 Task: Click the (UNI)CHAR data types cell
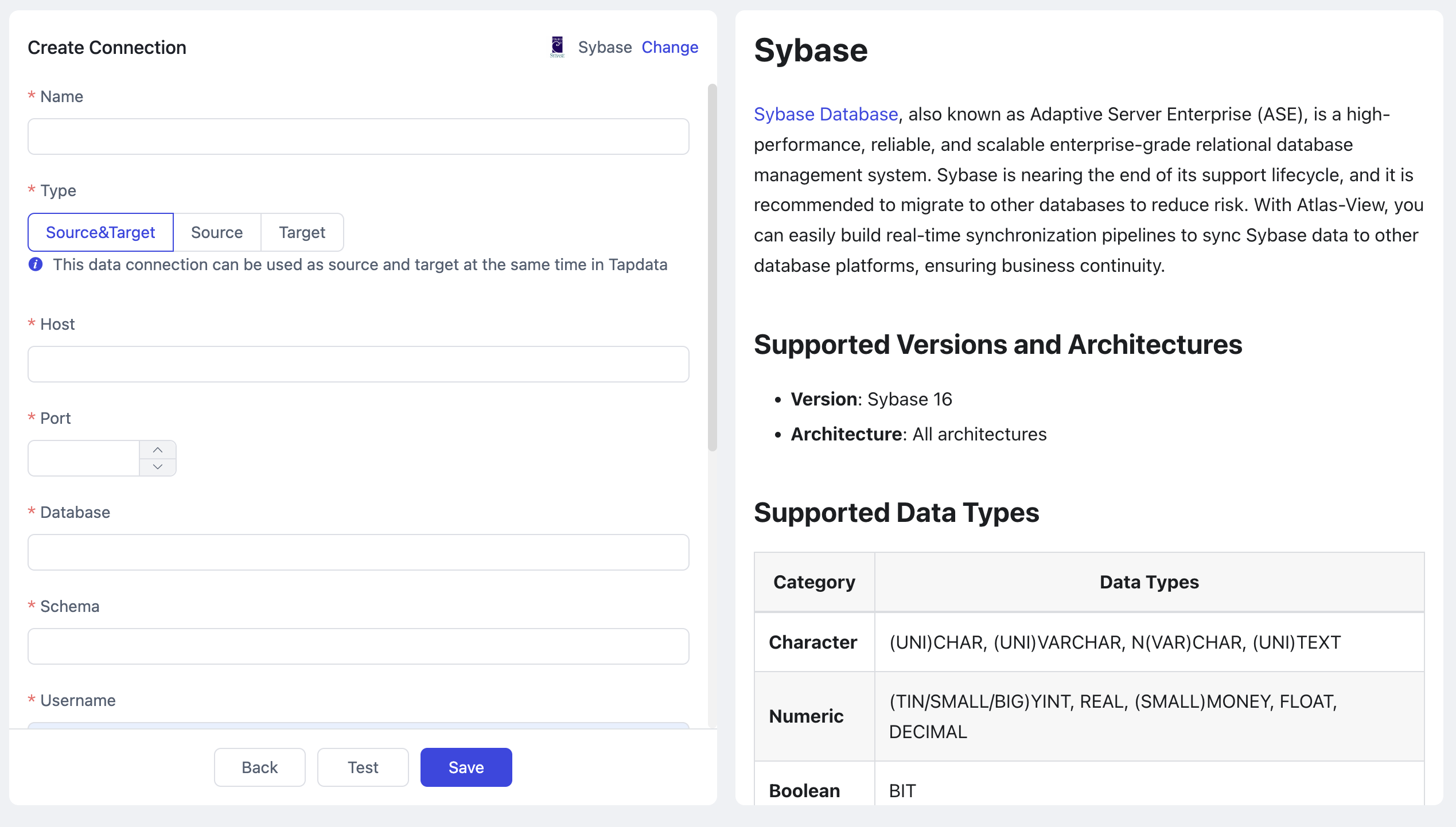(x=1149, y=642)
